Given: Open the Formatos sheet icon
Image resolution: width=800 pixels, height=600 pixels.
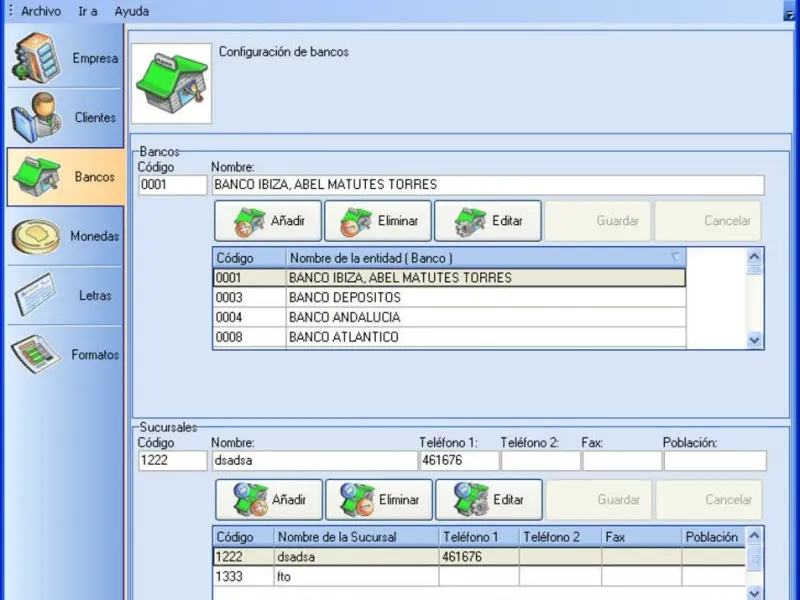Looking at the screenshot, I should [36, 354].
